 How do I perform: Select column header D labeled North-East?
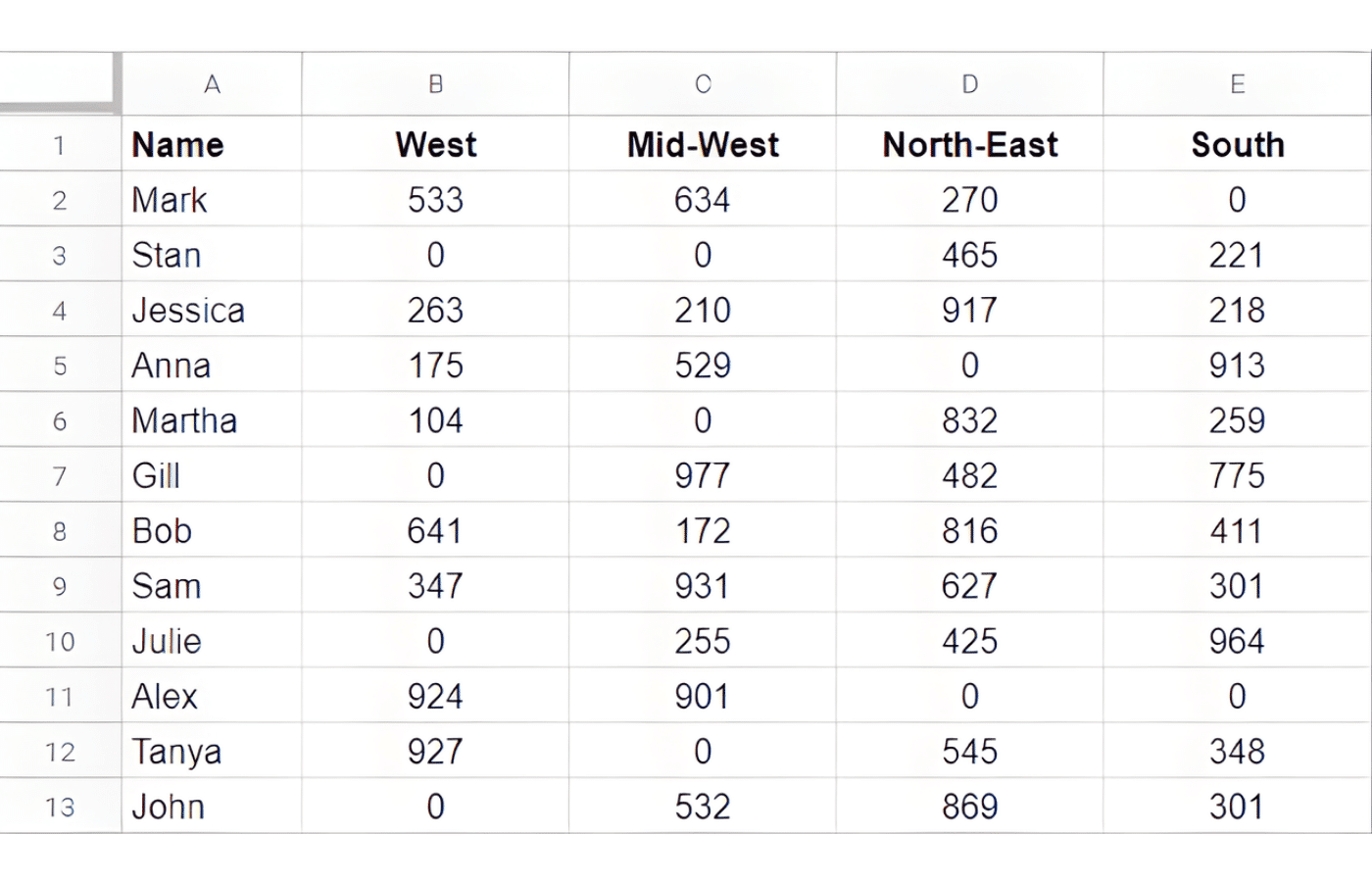pos(968,84)
